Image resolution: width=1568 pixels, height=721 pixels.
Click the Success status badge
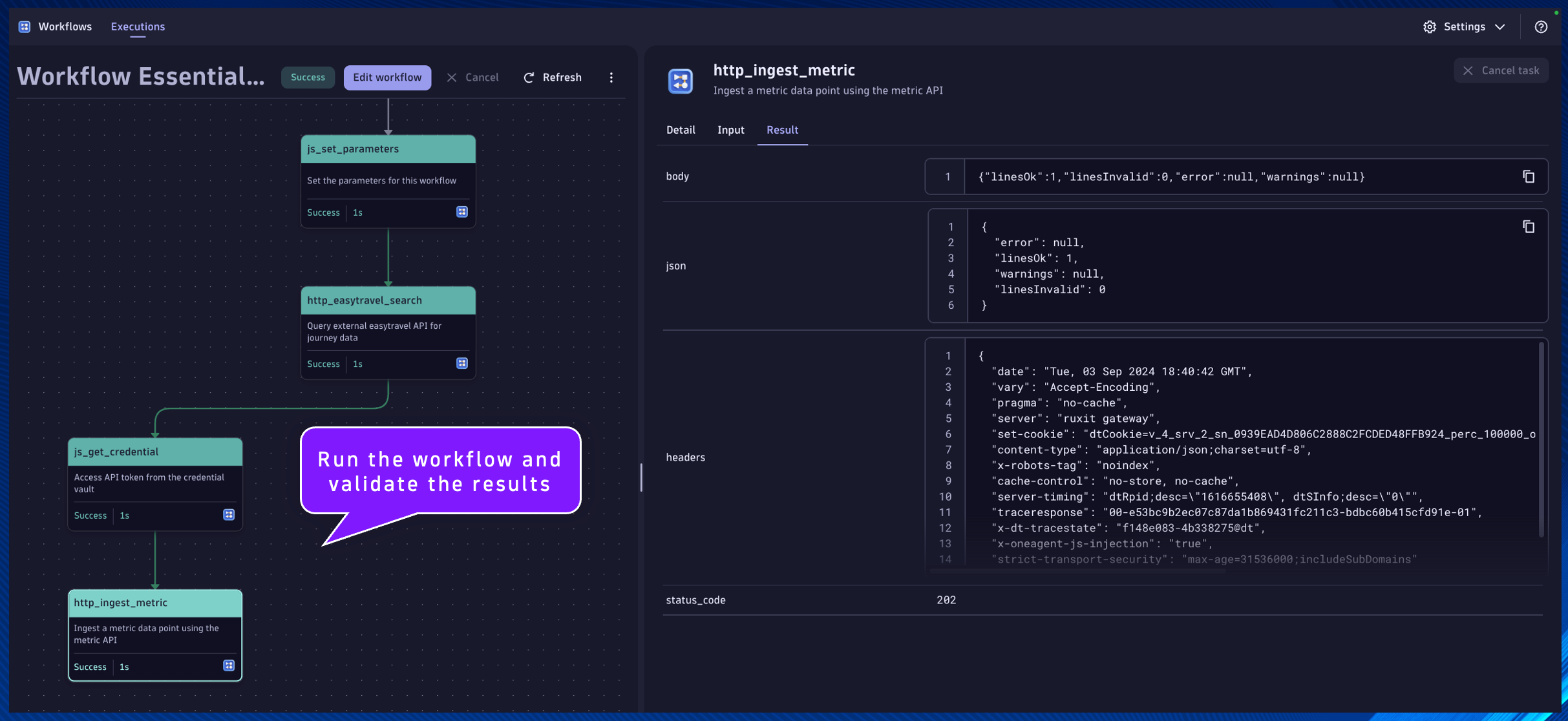tap(308, 78)
